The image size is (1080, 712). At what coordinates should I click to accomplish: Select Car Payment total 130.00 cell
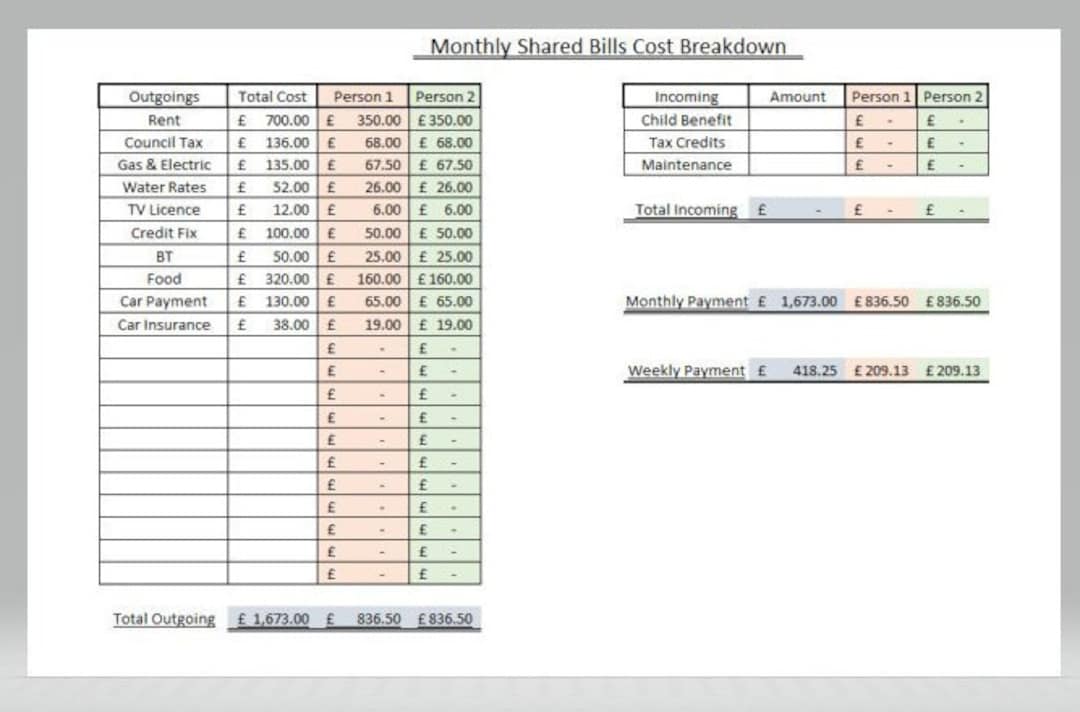pos(272,302)
